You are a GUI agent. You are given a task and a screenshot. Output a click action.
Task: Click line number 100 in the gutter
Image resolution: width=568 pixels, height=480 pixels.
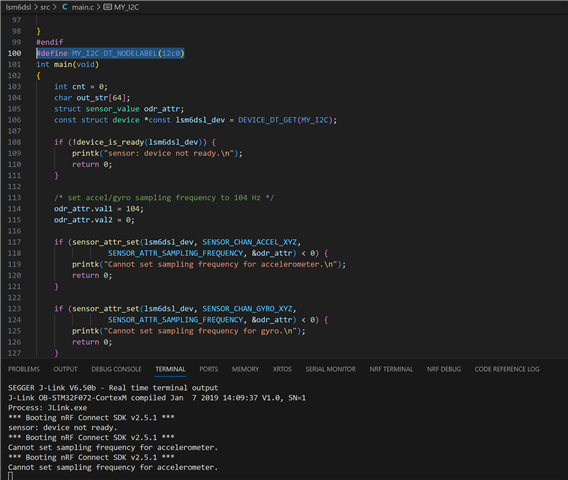pos(14,53)
